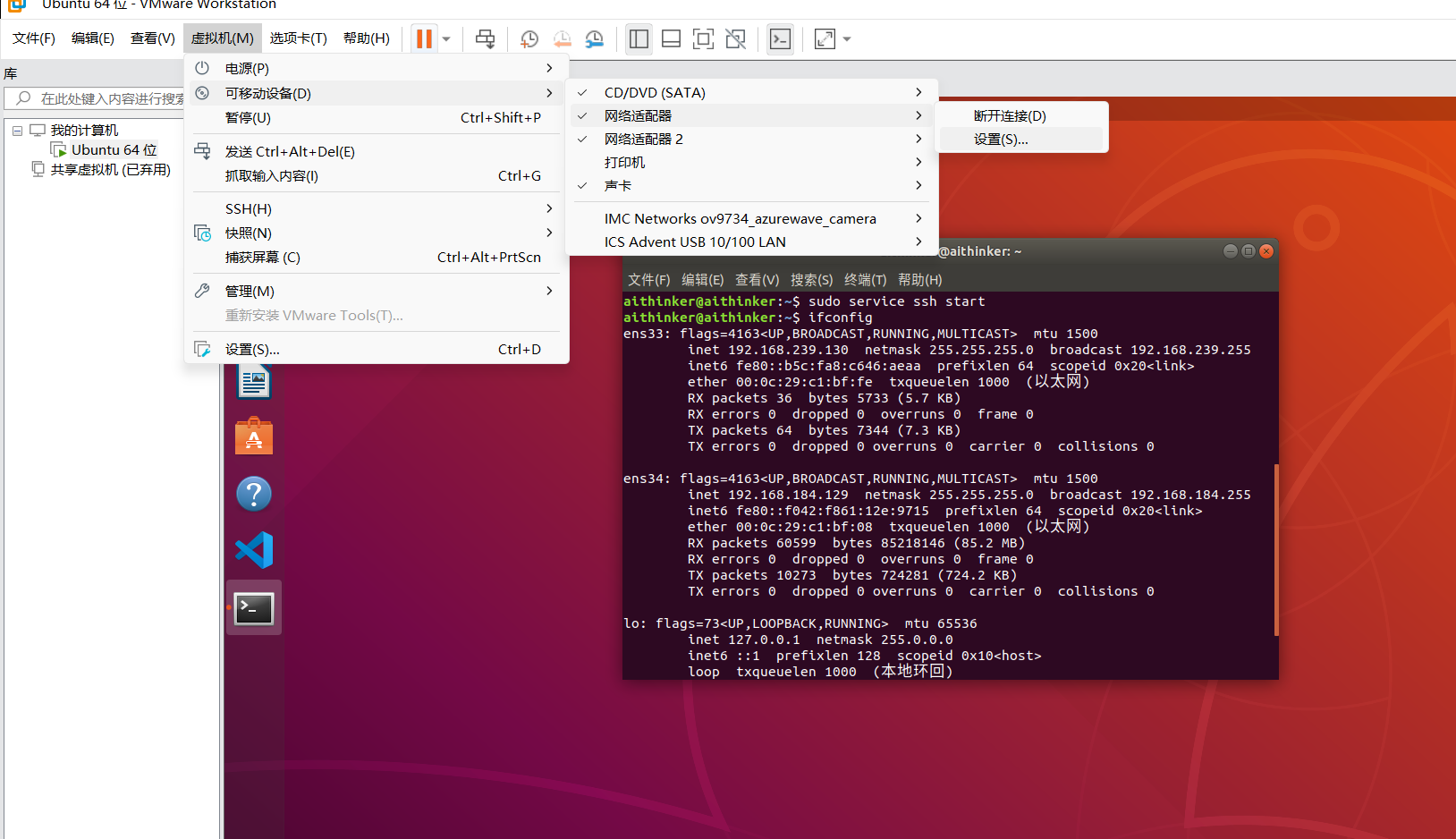Toggle the library sidebar view icon
Screen dimensions: 1456x839
coord(639,38)
